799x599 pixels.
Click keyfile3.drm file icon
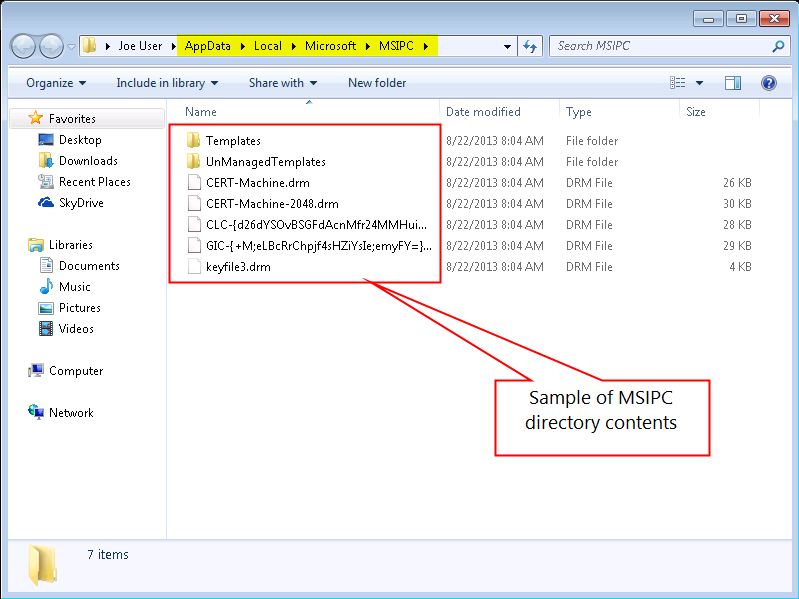(194, 266)
